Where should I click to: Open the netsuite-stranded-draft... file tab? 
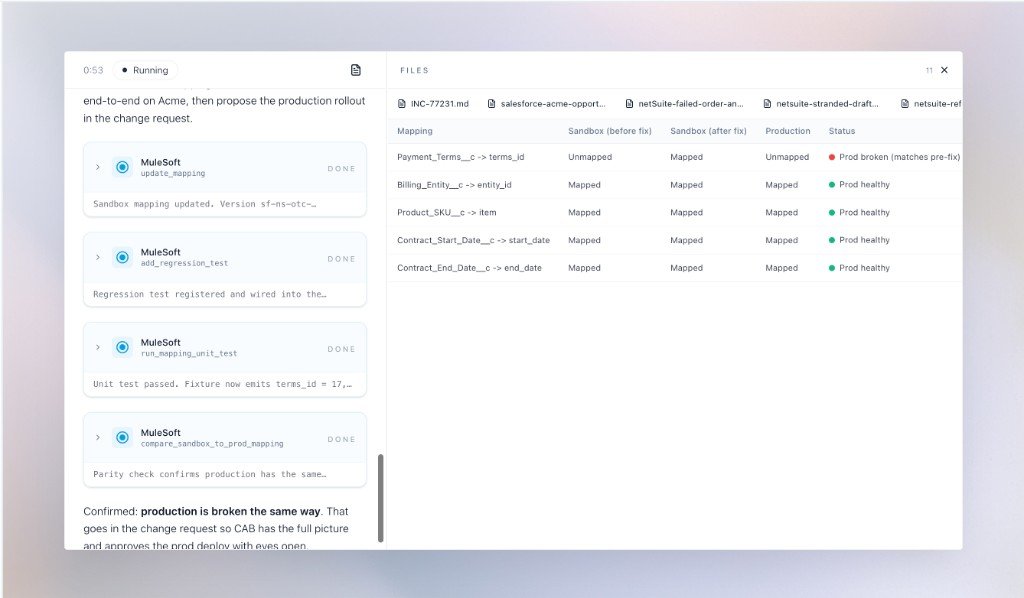[822, 104]
